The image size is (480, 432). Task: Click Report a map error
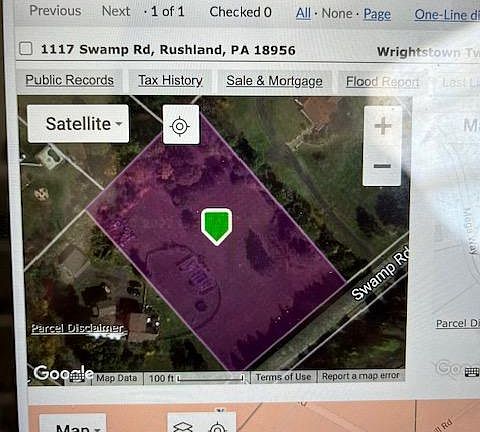361,376
